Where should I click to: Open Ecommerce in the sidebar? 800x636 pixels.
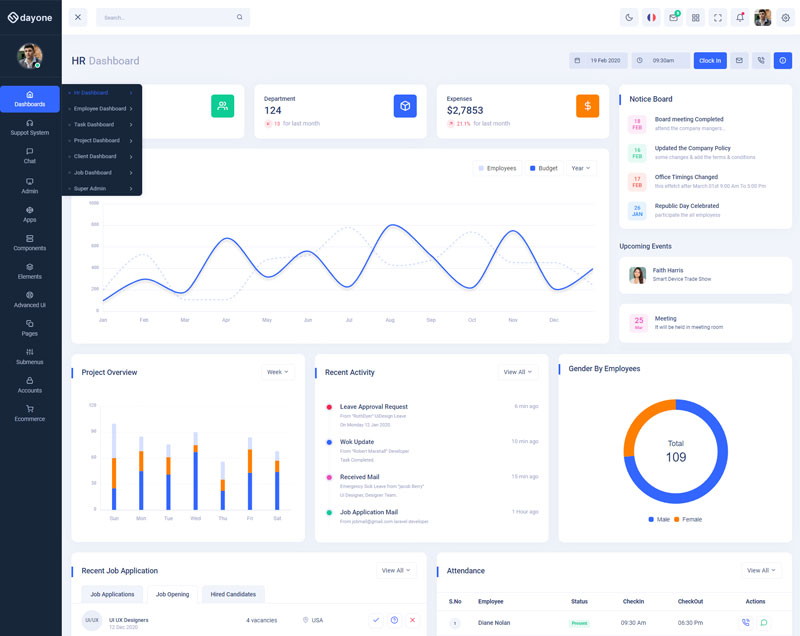(x=30, y=413)
